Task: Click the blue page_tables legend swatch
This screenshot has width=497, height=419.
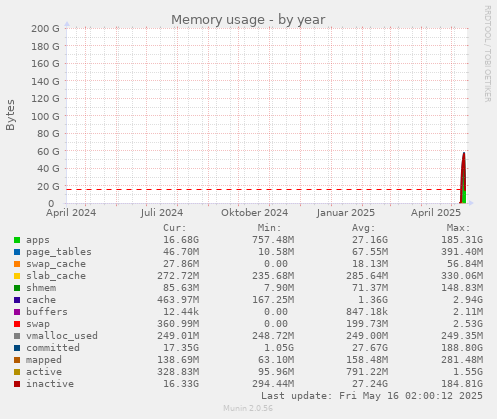Action: (17, 252)
